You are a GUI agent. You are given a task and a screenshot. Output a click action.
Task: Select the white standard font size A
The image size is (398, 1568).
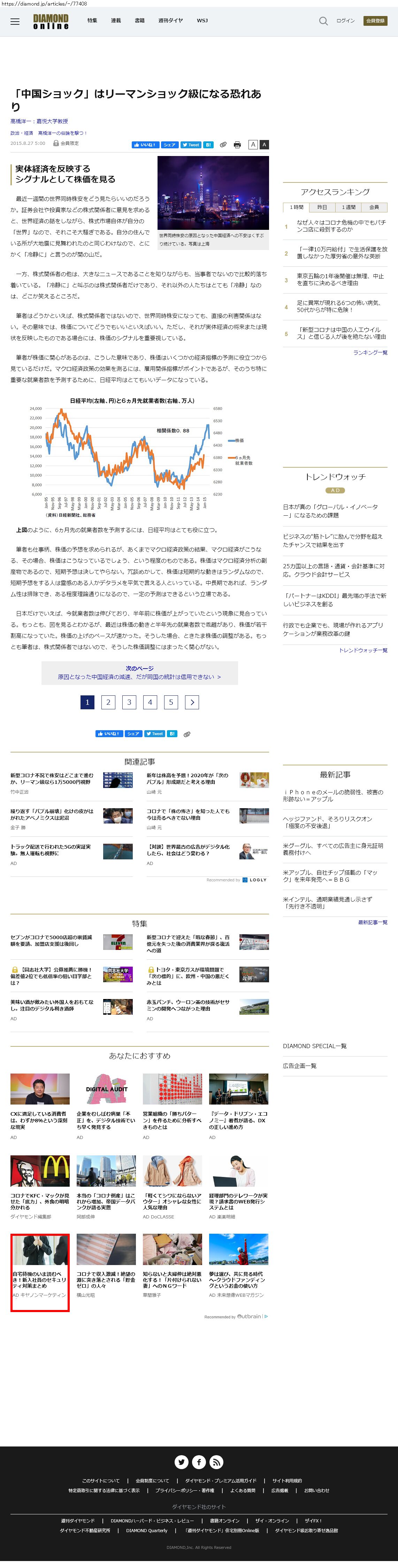tap(253, 145)
